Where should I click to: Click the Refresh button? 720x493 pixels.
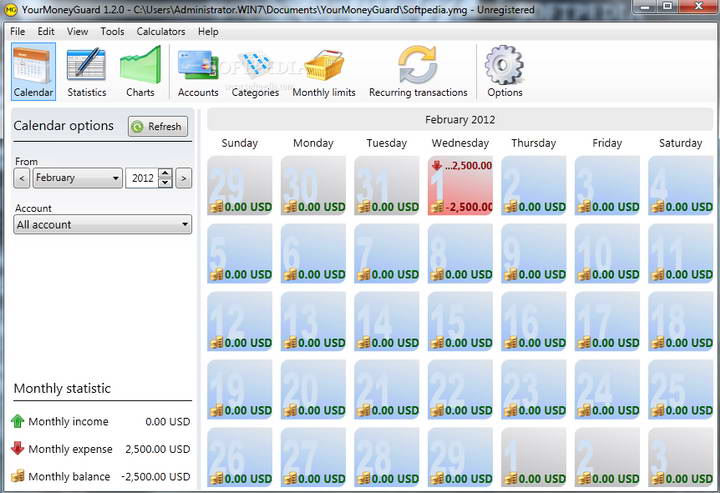point(158,126)
